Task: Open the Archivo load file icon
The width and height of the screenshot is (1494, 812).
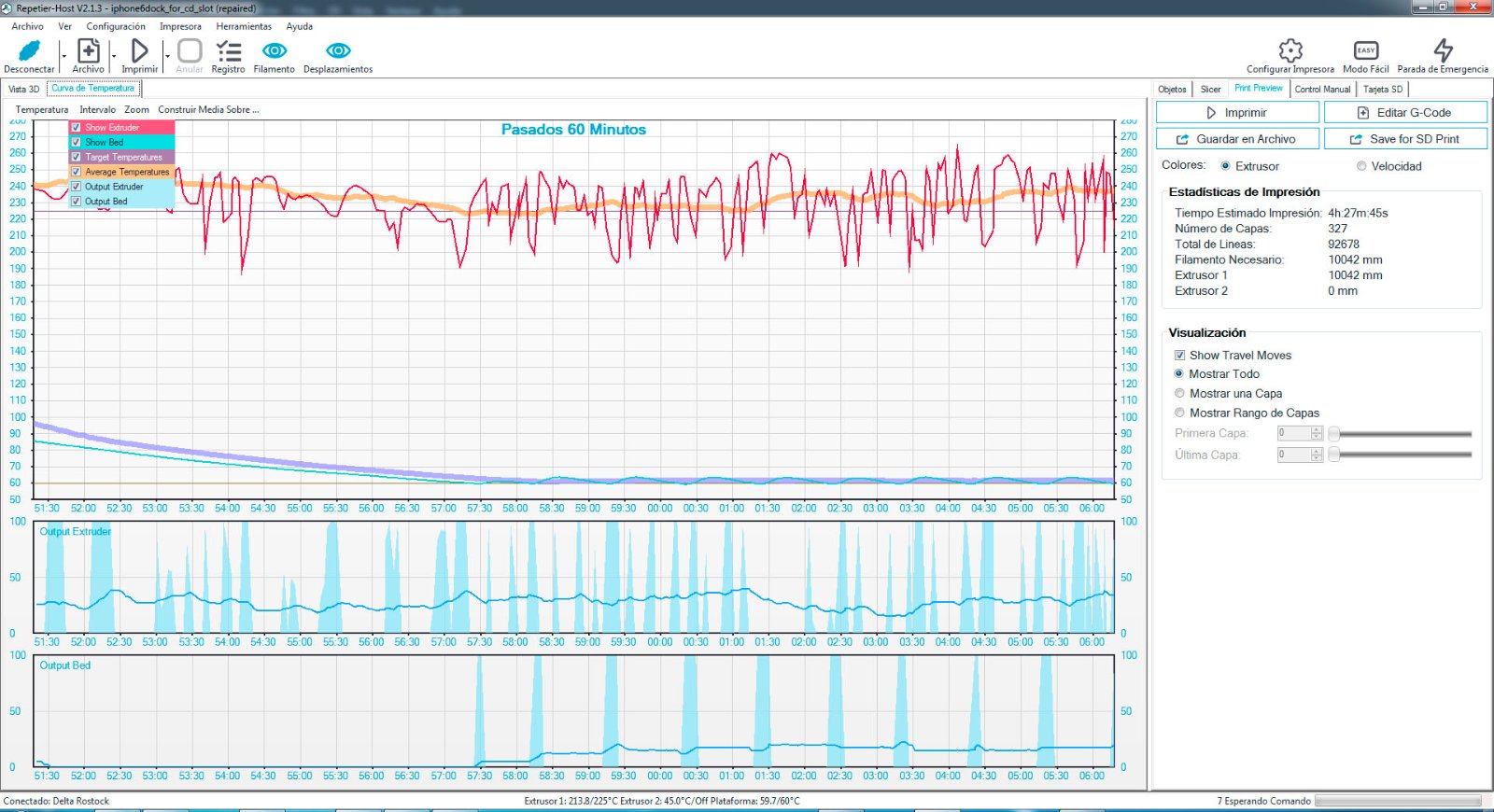Action: (x=88, y=51)
